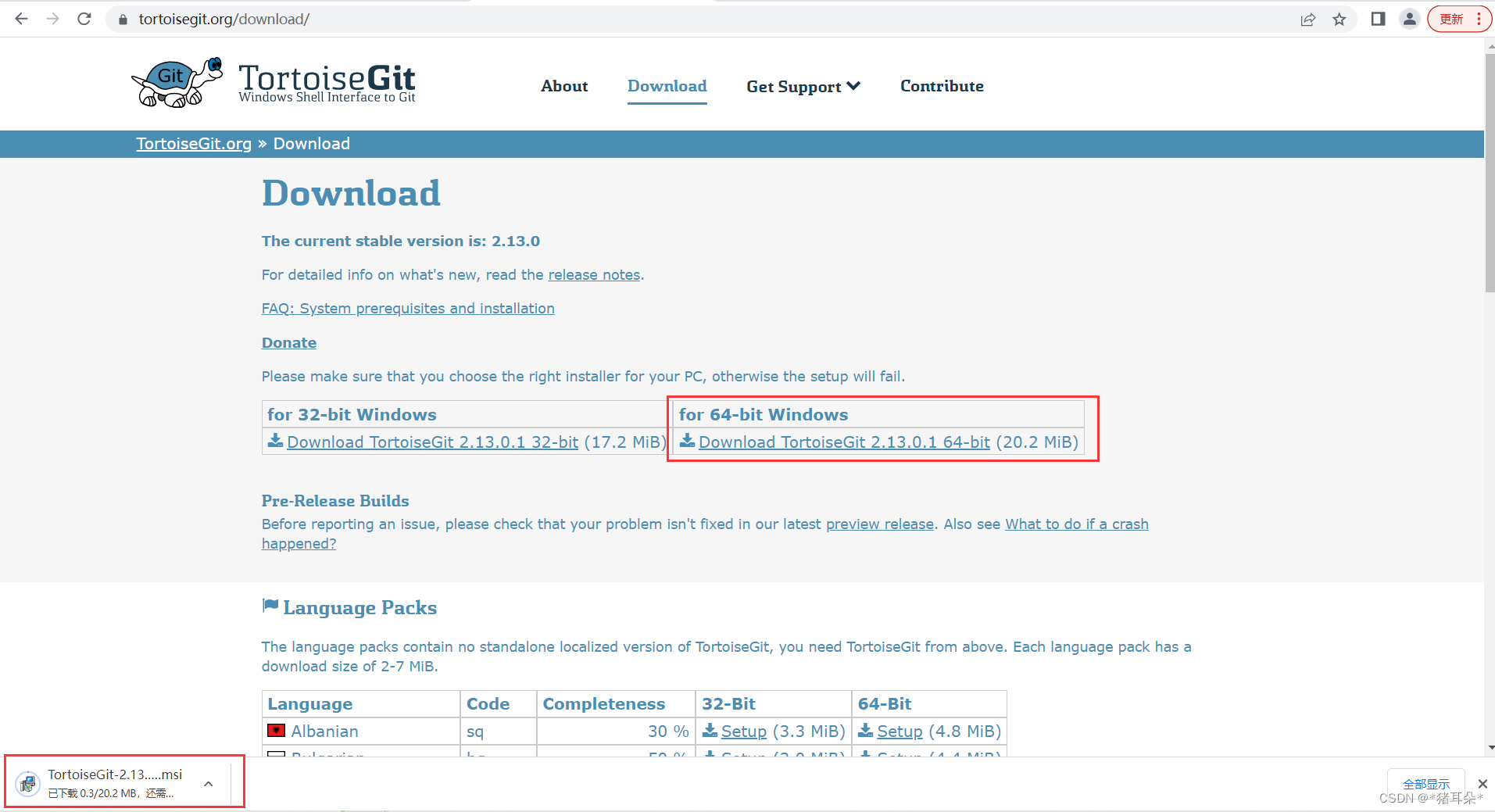1495x812 pixels.
Task: Reload the page with the refresh icon
Action: click(x=84, y=19)
